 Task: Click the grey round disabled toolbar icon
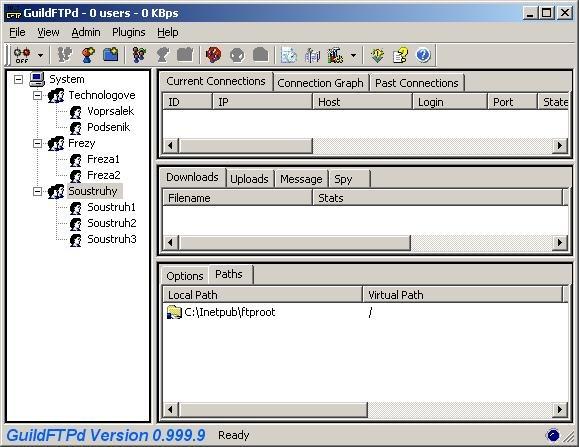[x=237, y=55]
